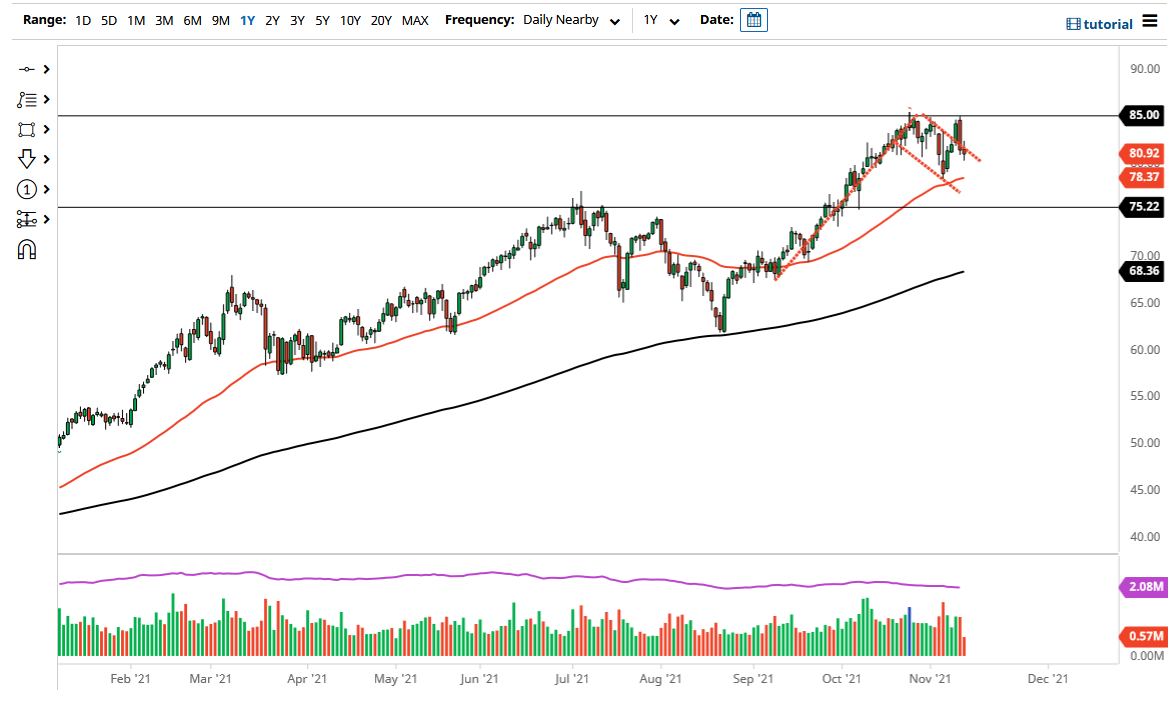This screenshot has width=1175, height=702.
Task: Select the arrow annotation tool
Action: click(x=28, y=159)
